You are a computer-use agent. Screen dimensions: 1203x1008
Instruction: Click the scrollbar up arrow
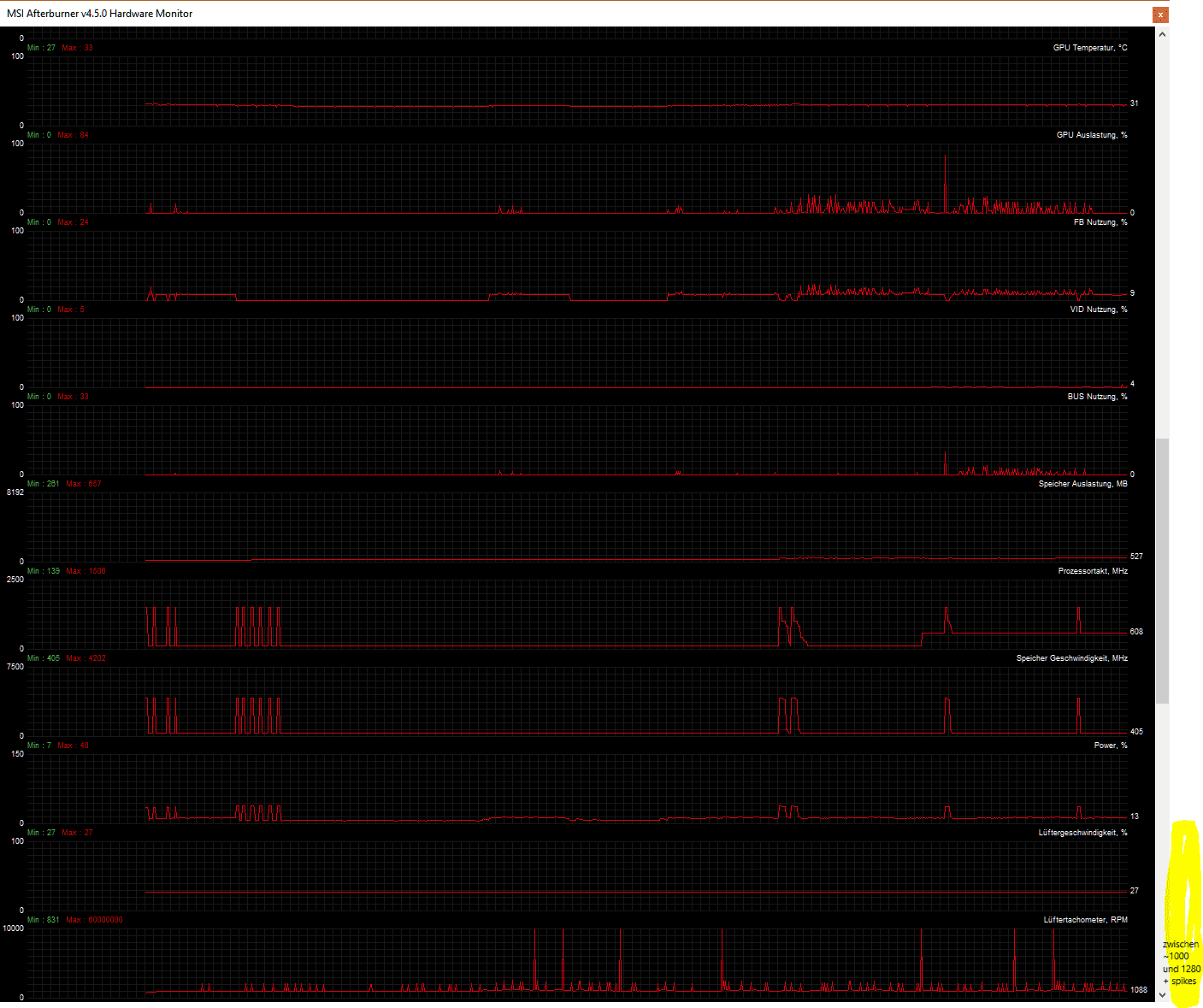(1162, 35)
